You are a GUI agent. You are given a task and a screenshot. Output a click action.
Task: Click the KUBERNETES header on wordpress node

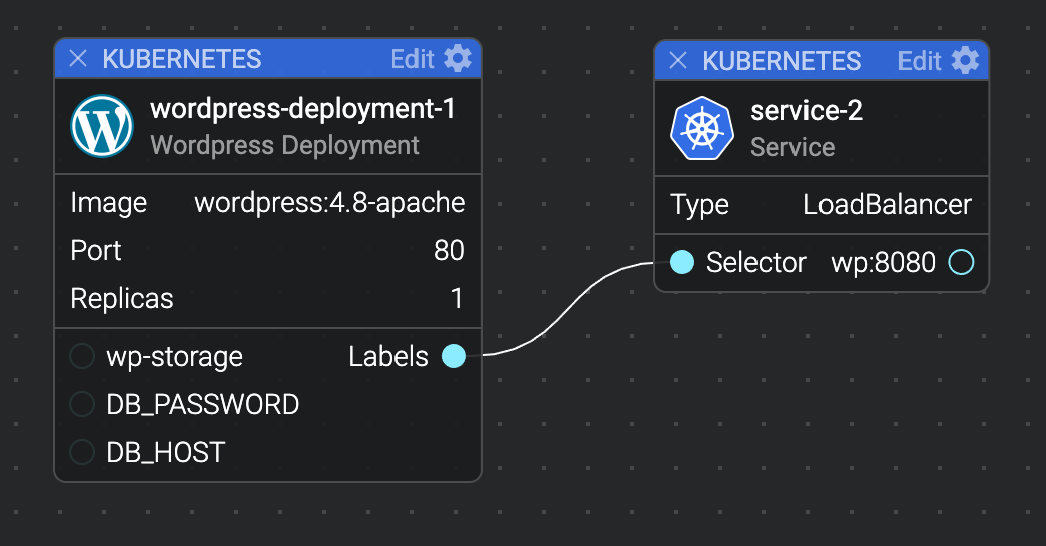pos(181,59)
